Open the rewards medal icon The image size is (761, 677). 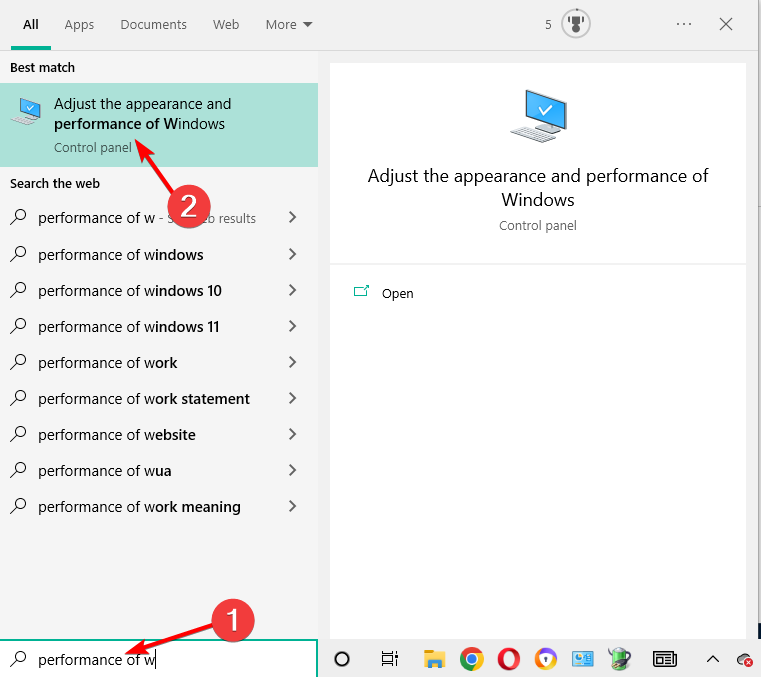point(576,24)
